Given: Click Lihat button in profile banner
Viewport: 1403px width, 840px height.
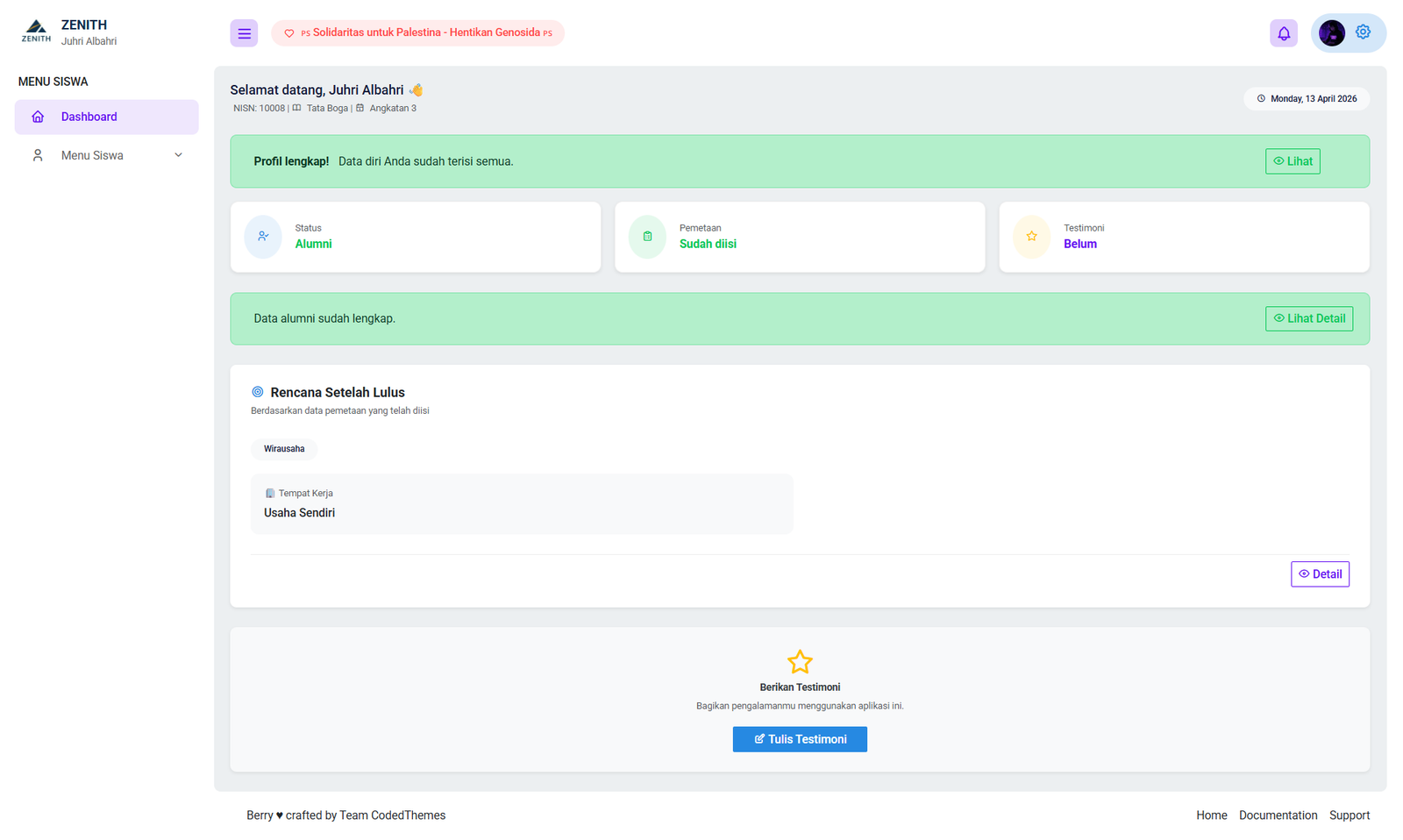Looking at the screenshot, I should coord(1293,161).
